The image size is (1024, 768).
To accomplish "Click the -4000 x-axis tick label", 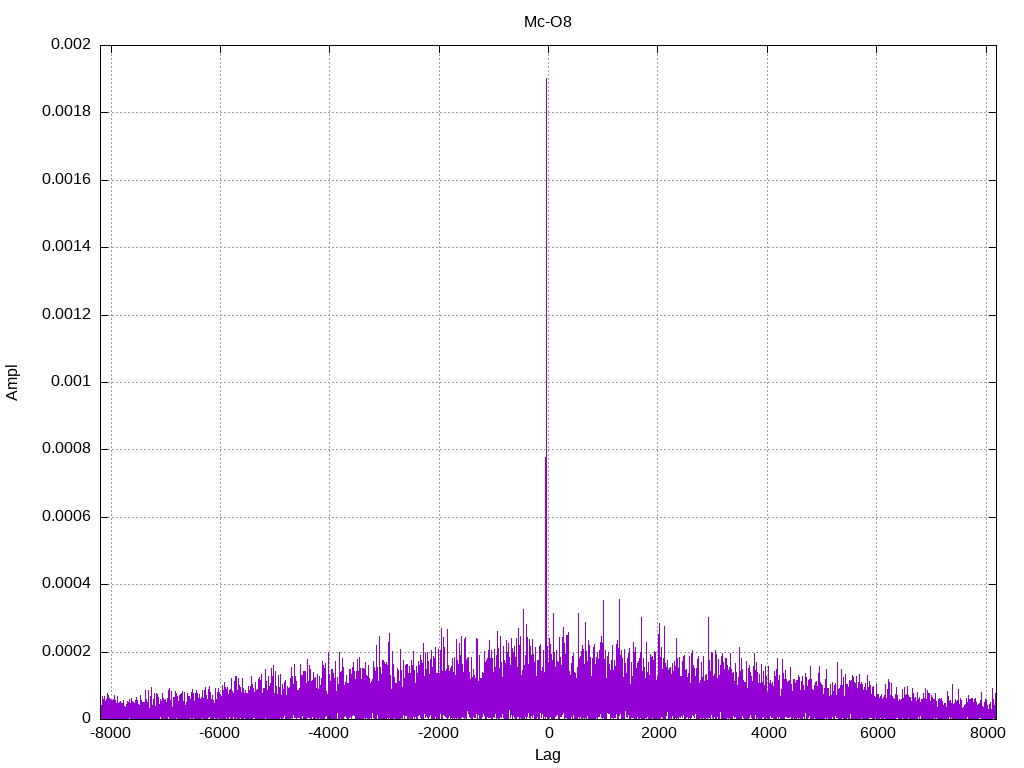I will (x=328, y=733).
